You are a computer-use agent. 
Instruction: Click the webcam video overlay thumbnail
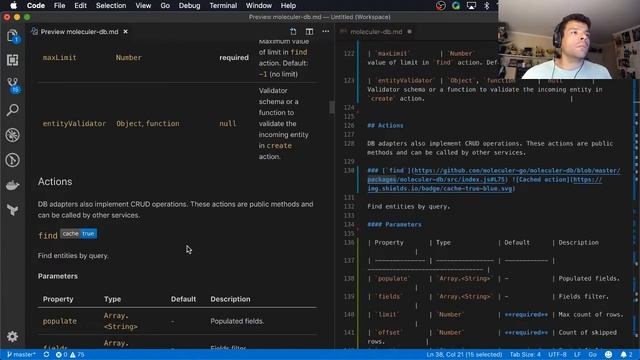pos(569,40)
